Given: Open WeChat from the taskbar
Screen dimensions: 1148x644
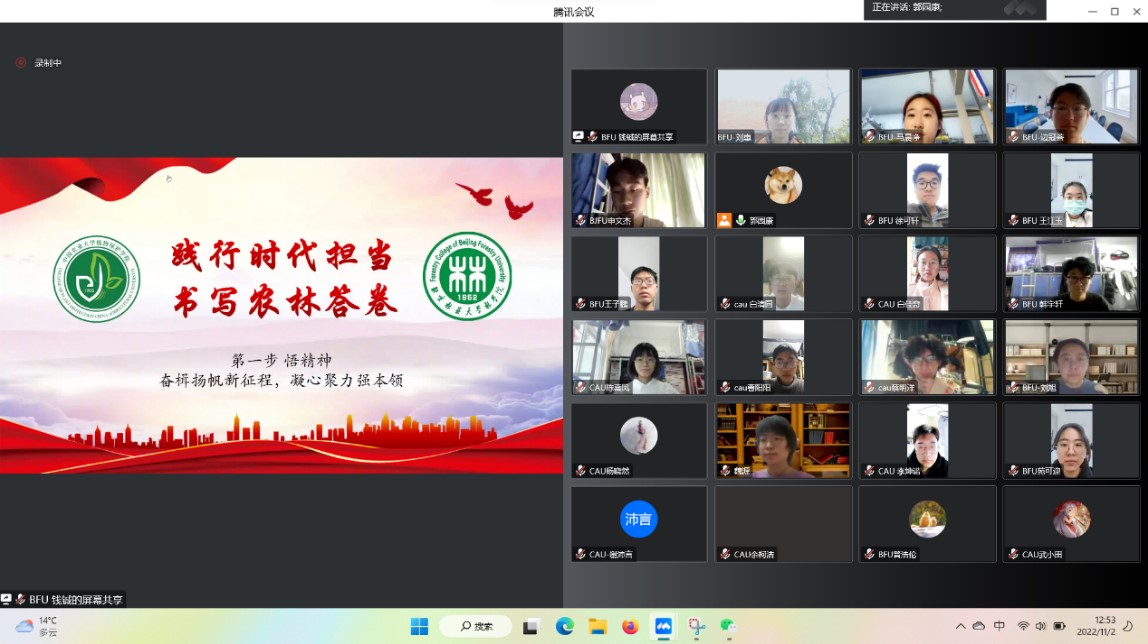Looking at the screenshot, I should (x=728, y=626).
